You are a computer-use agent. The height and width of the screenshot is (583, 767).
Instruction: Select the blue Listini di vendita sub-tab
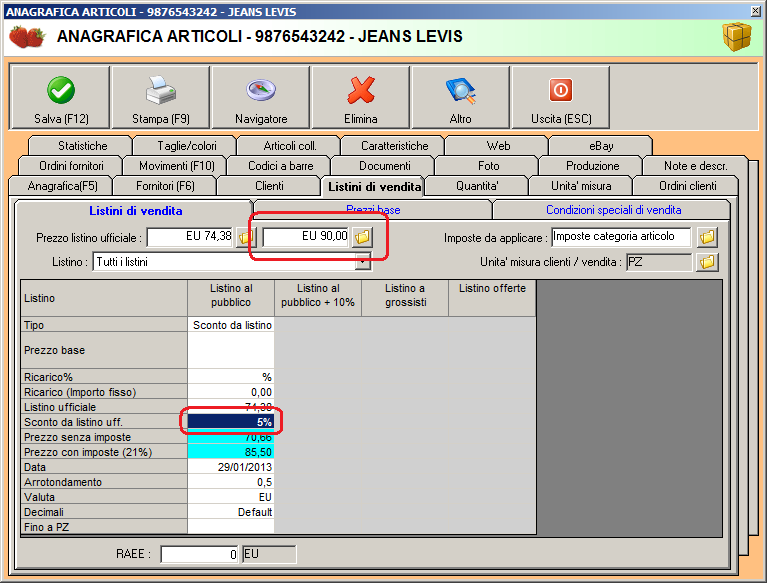coord(135,211)
